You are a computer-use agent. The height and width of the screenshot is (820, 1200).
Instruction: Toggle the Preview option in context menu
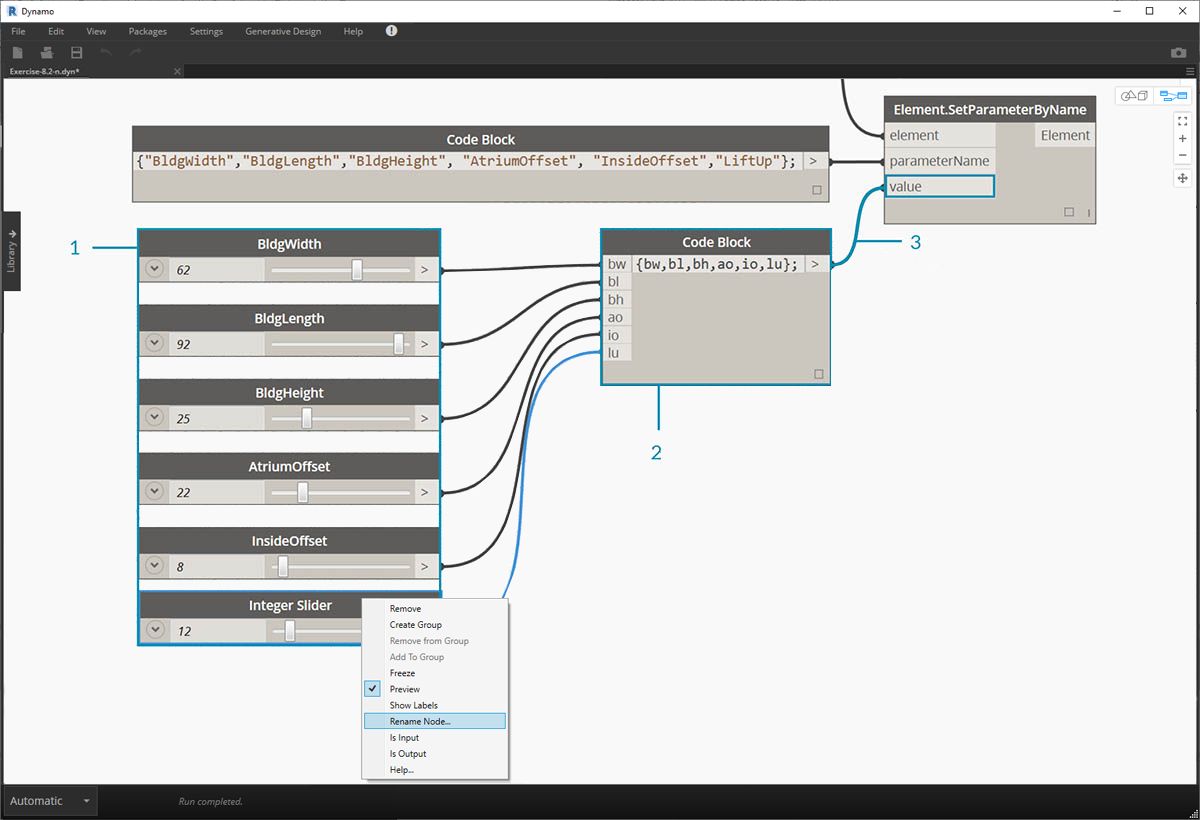tap(405, 689)
